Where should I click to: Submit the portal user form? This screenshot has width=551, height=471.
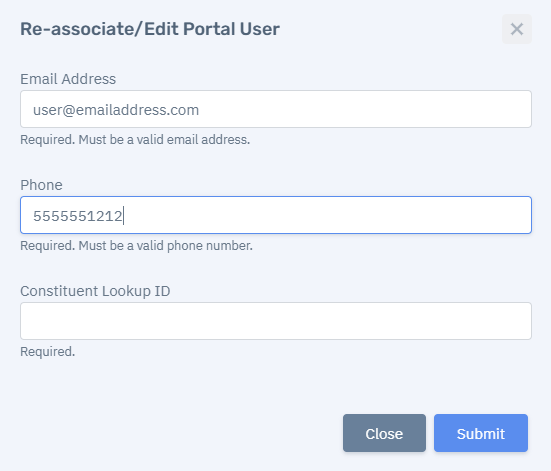click(481, 433)
